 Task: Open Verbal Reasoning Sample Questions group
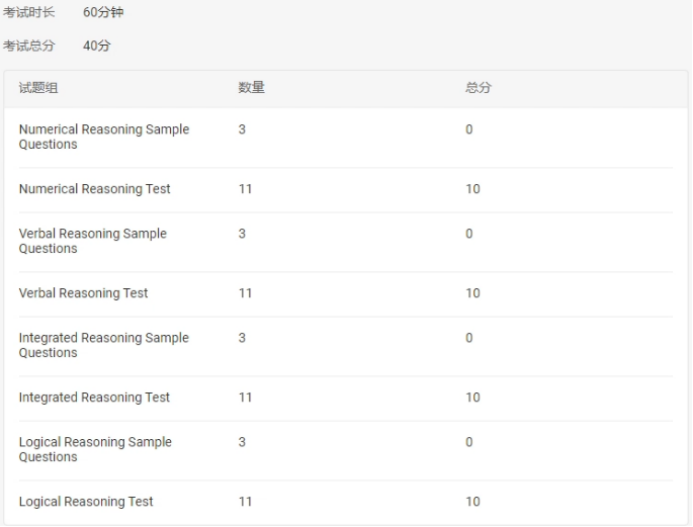click(92, 241)
